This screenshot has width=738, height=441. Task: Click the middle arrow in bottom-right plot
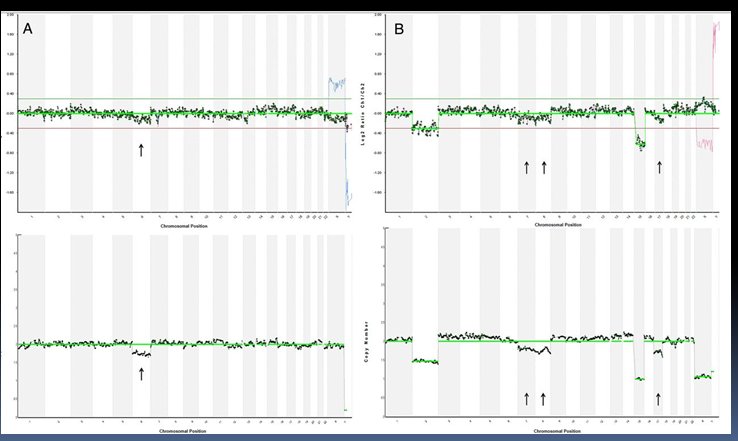[544, 398]
